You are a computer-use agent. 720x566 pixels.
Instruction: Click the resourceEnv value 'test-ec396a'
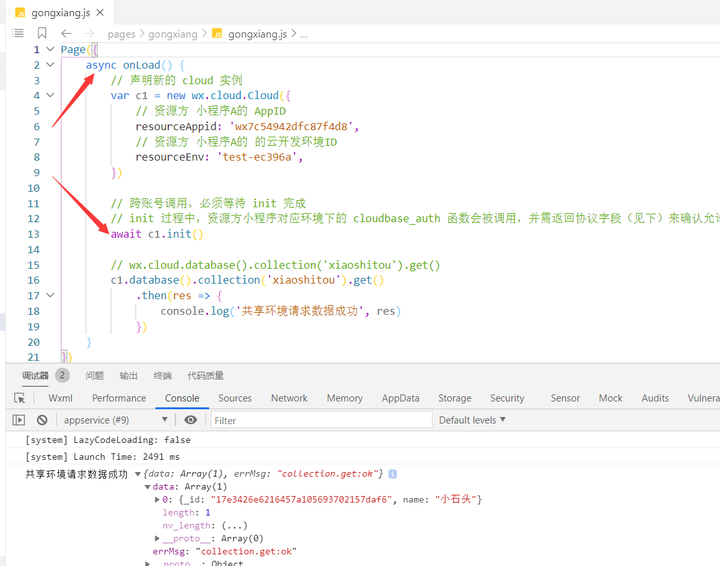[x=259, y=157]
